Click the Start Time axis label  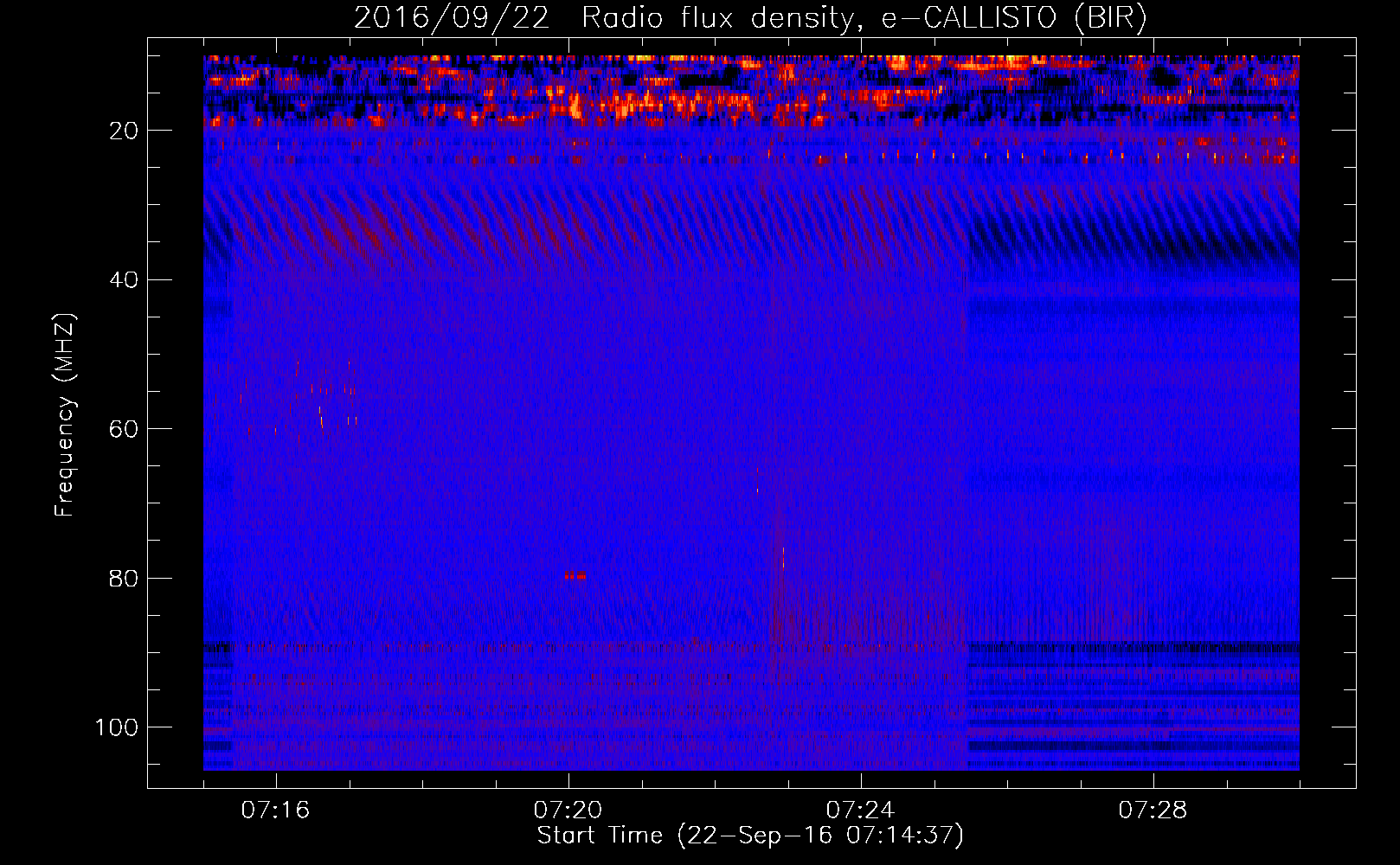[750, 836]
